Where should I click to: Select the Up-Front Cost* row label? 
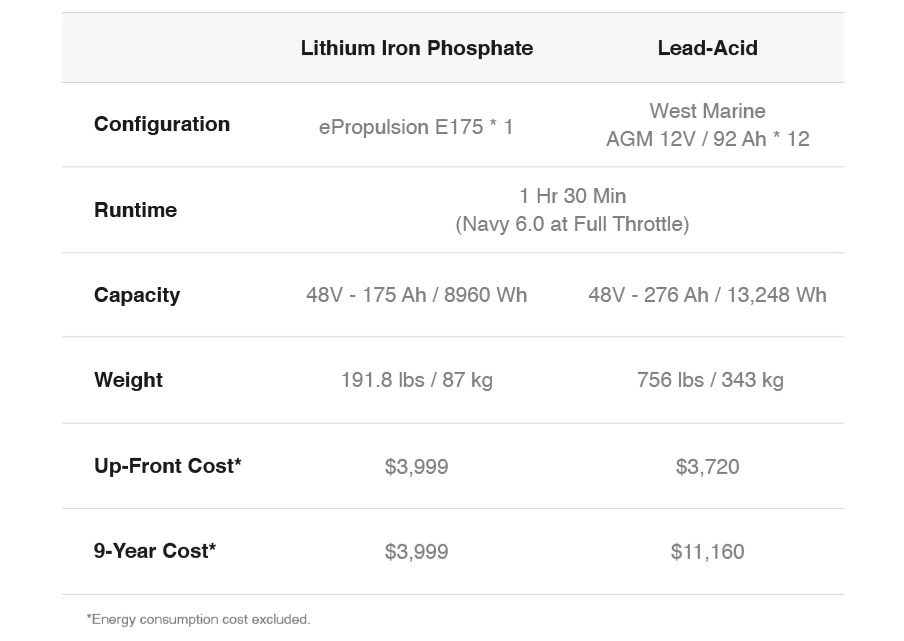(x=168, y=466)
